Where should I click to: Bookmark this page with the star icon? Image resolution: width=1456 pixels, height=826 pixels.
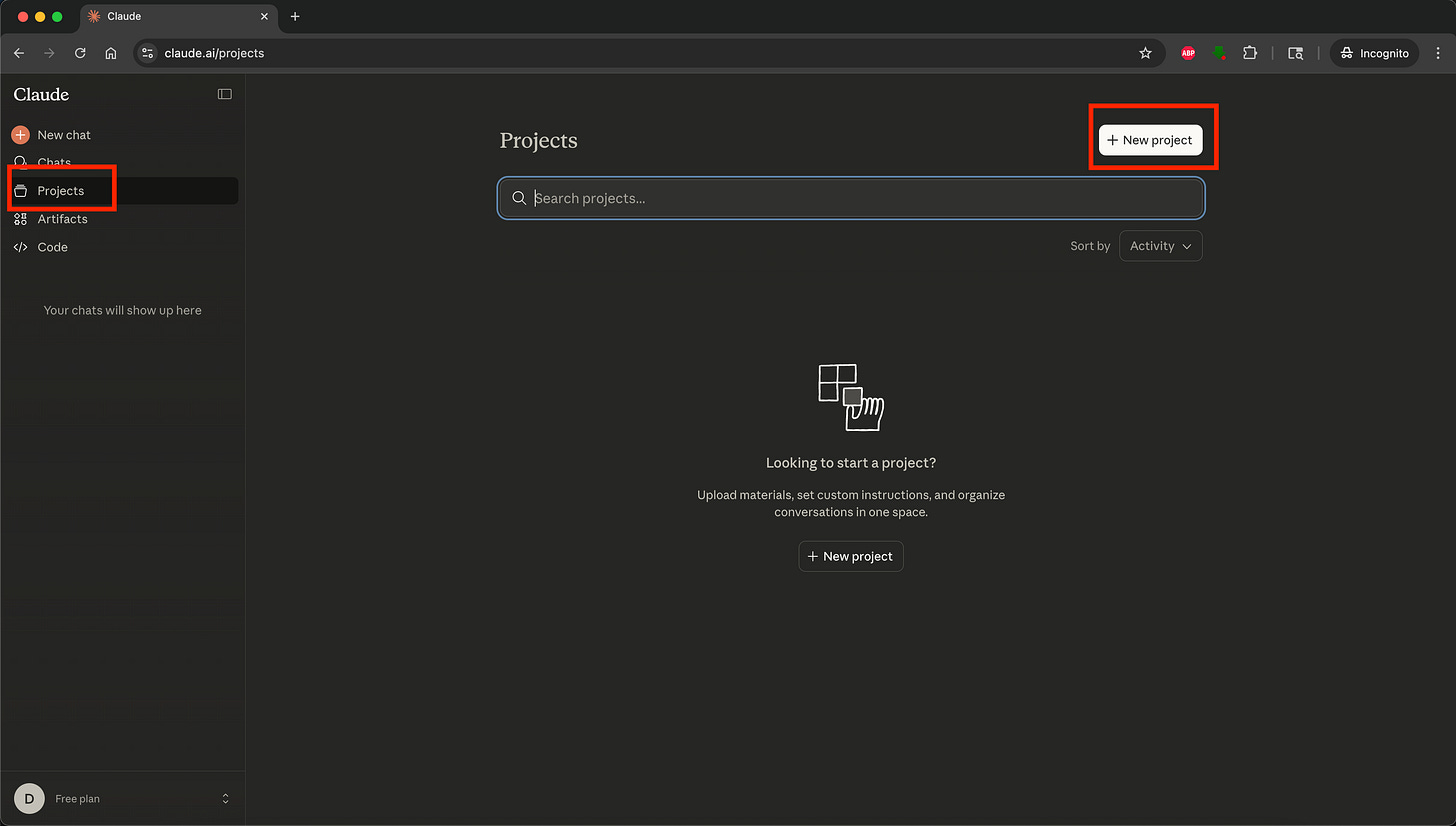[1145, 53]
